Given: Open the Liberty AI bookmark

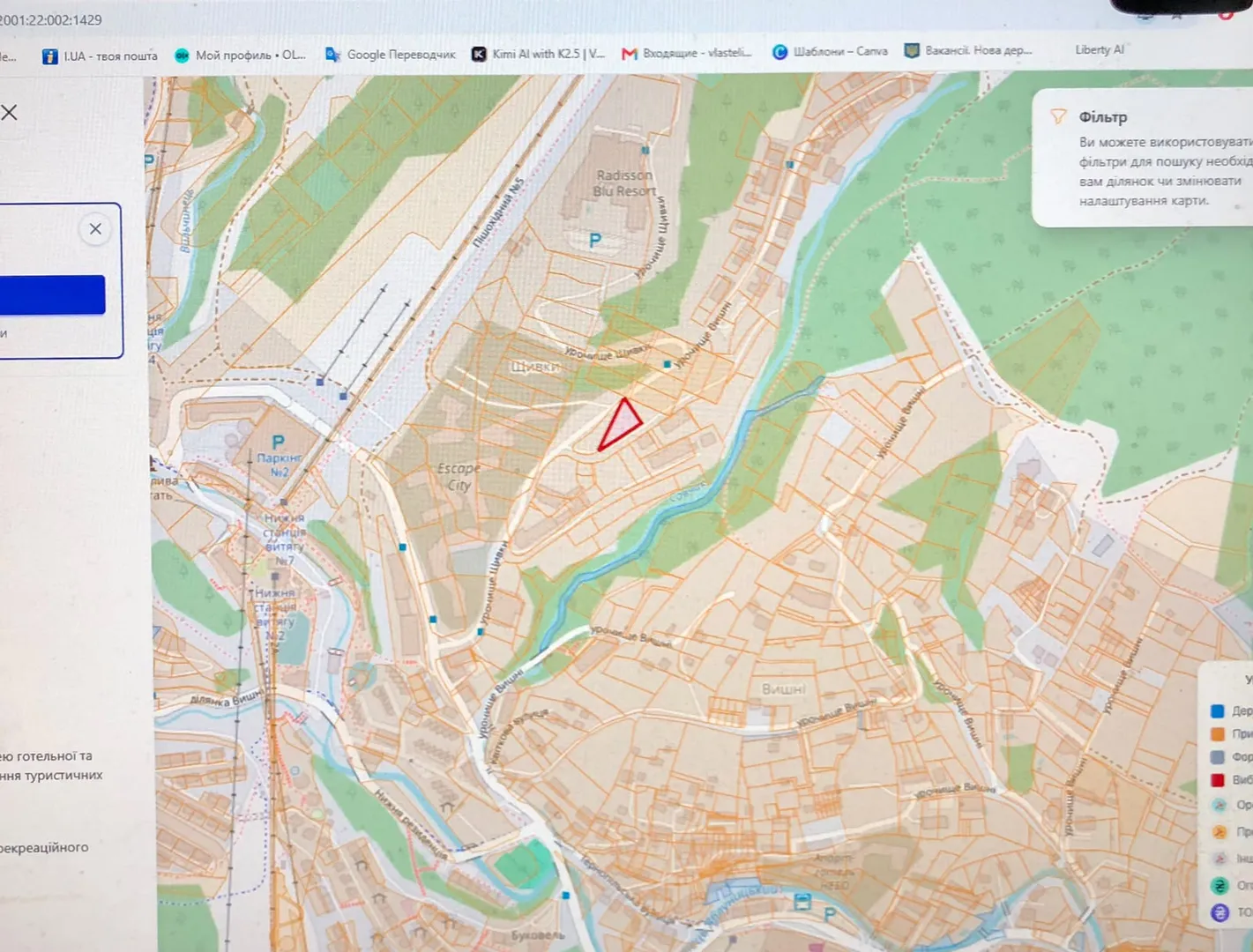Looking at the screenshot, I should (x=1099, y=49).
